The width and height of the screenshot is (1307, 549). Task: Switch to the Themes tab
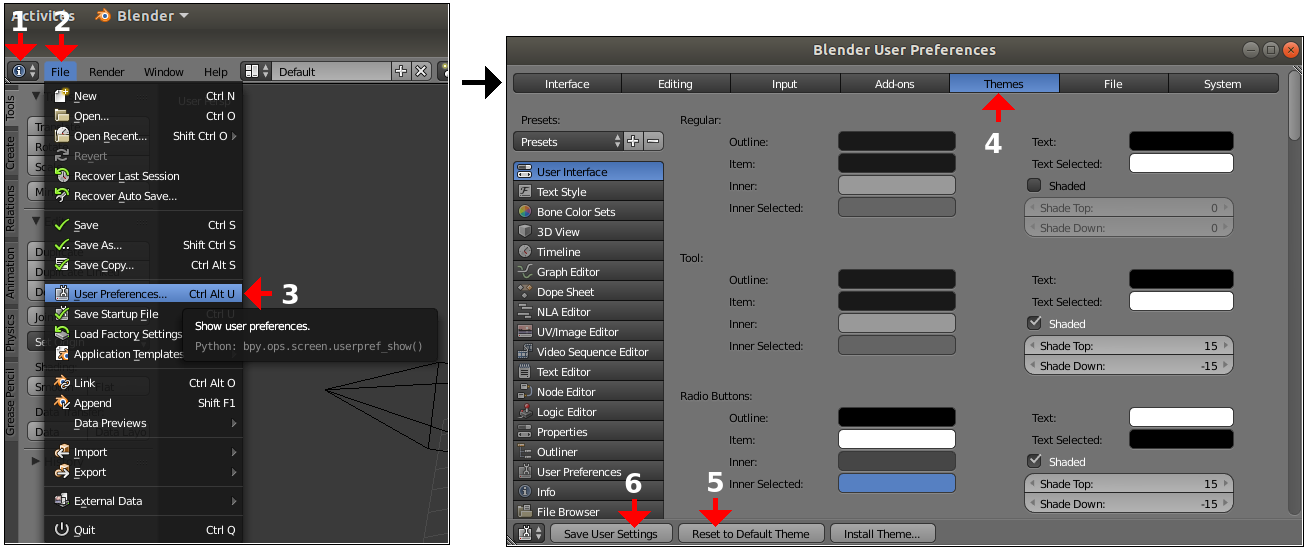coord(1004,84)
